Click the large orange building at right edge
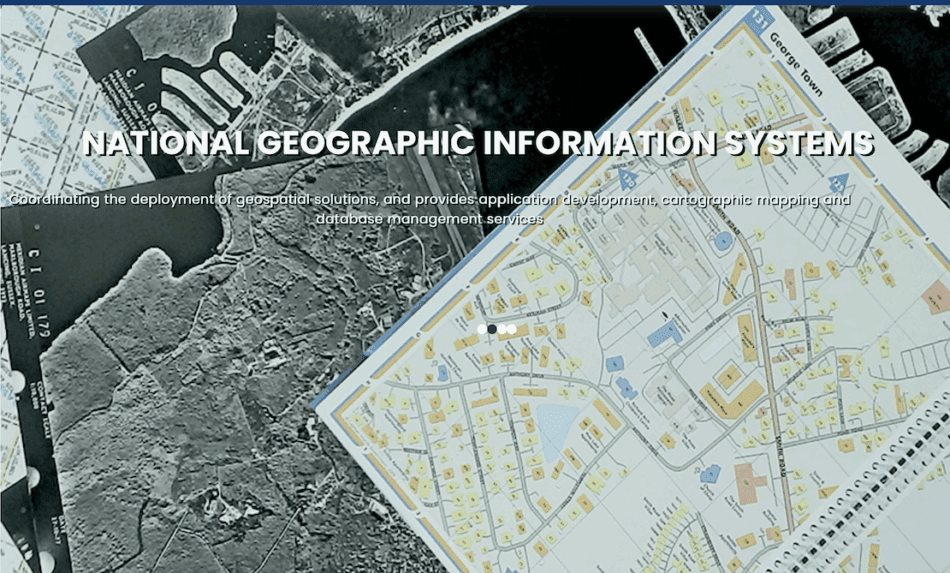This screenshot has height=573, width=950. pyautogui.click(x=936, y=296)
